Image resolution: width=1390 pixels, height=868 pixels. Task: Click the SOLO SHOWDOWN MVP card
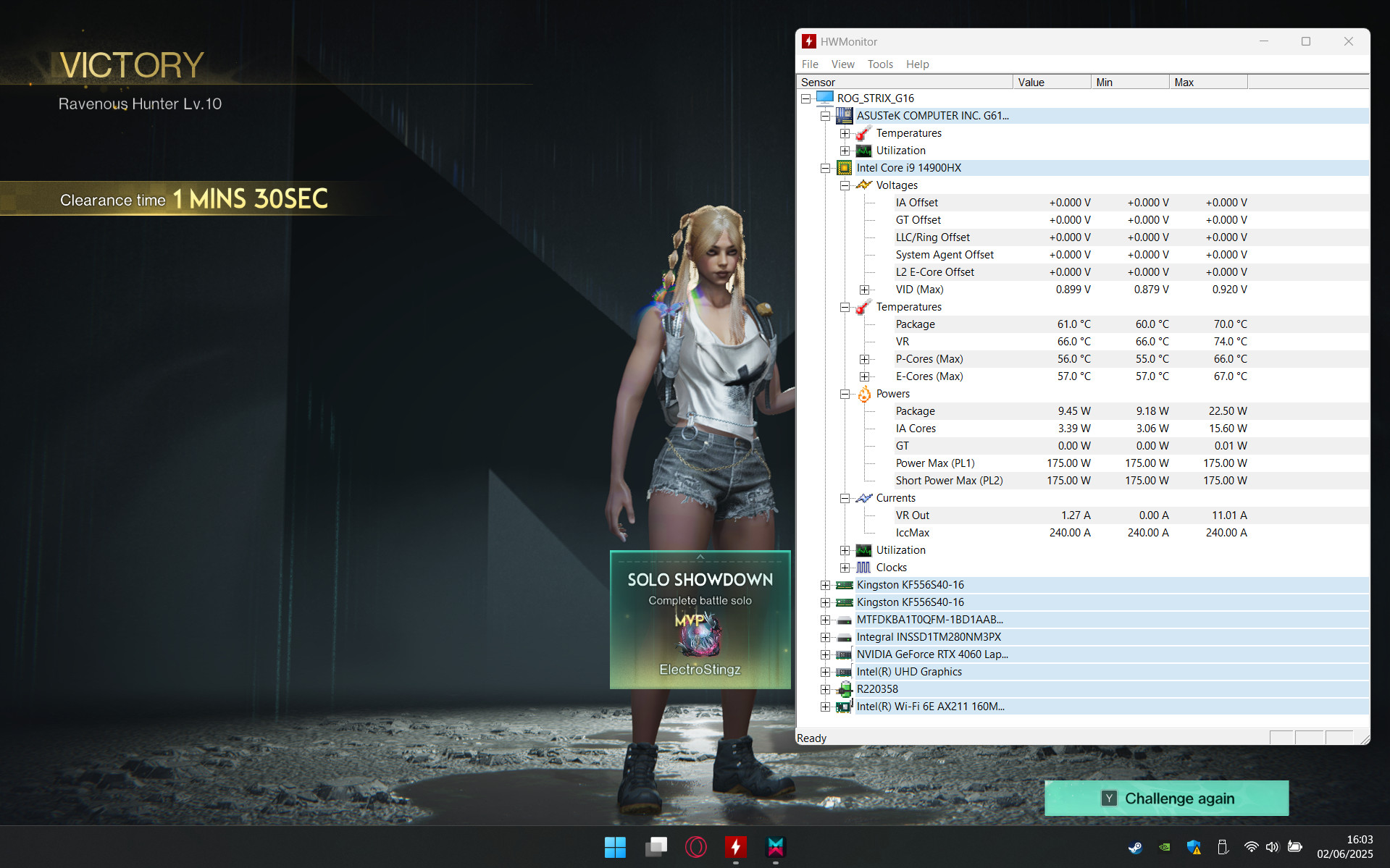[x=700, y=620]
